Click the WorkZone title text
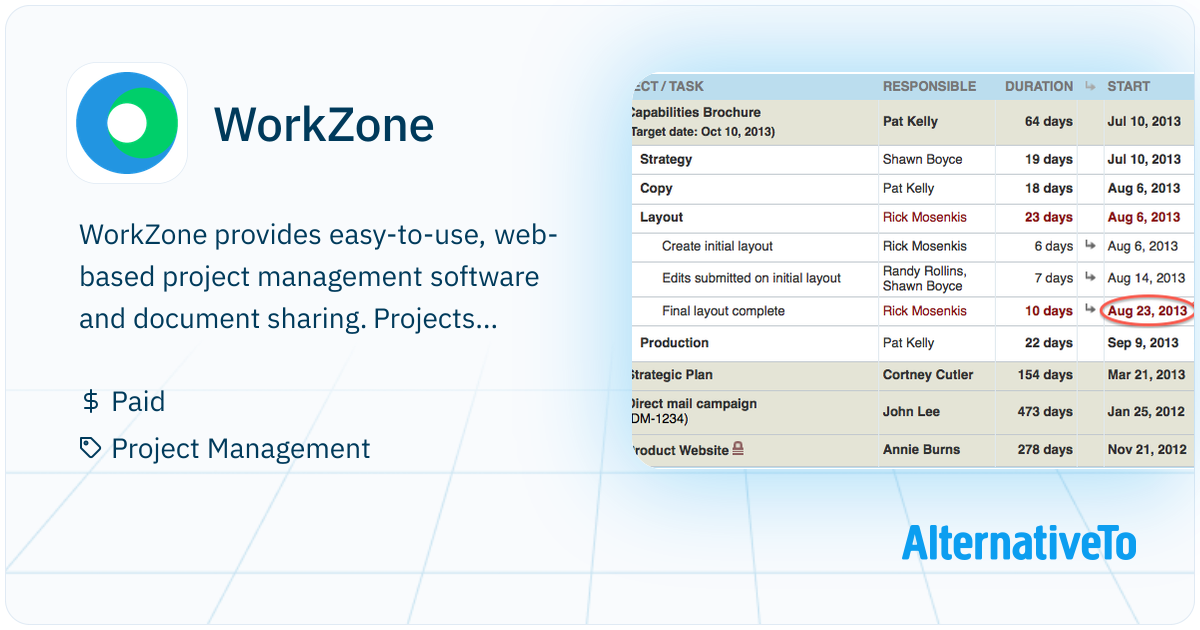The image size is (1200, 630). pos(324,125)
